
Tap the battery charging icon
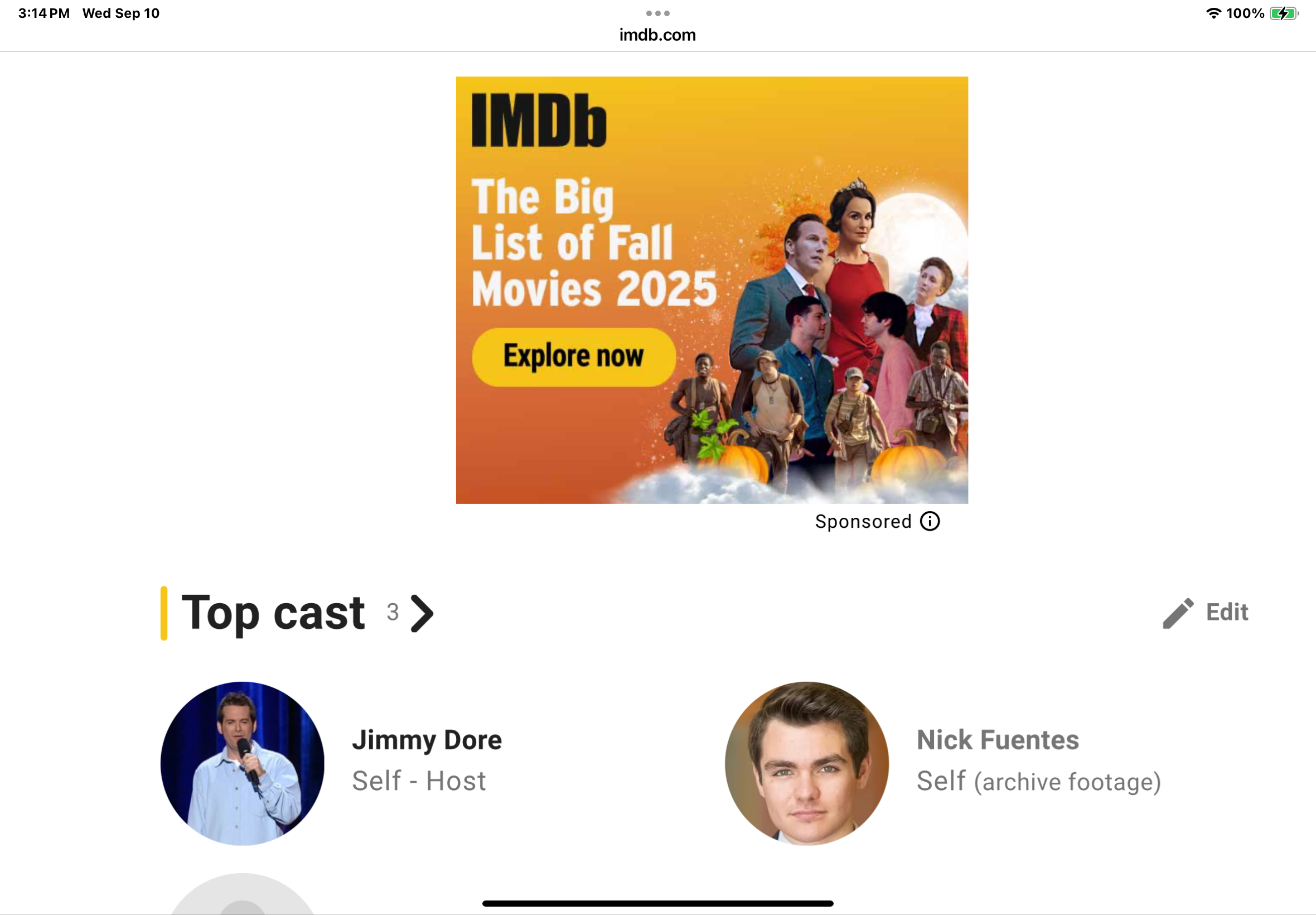1283,13
